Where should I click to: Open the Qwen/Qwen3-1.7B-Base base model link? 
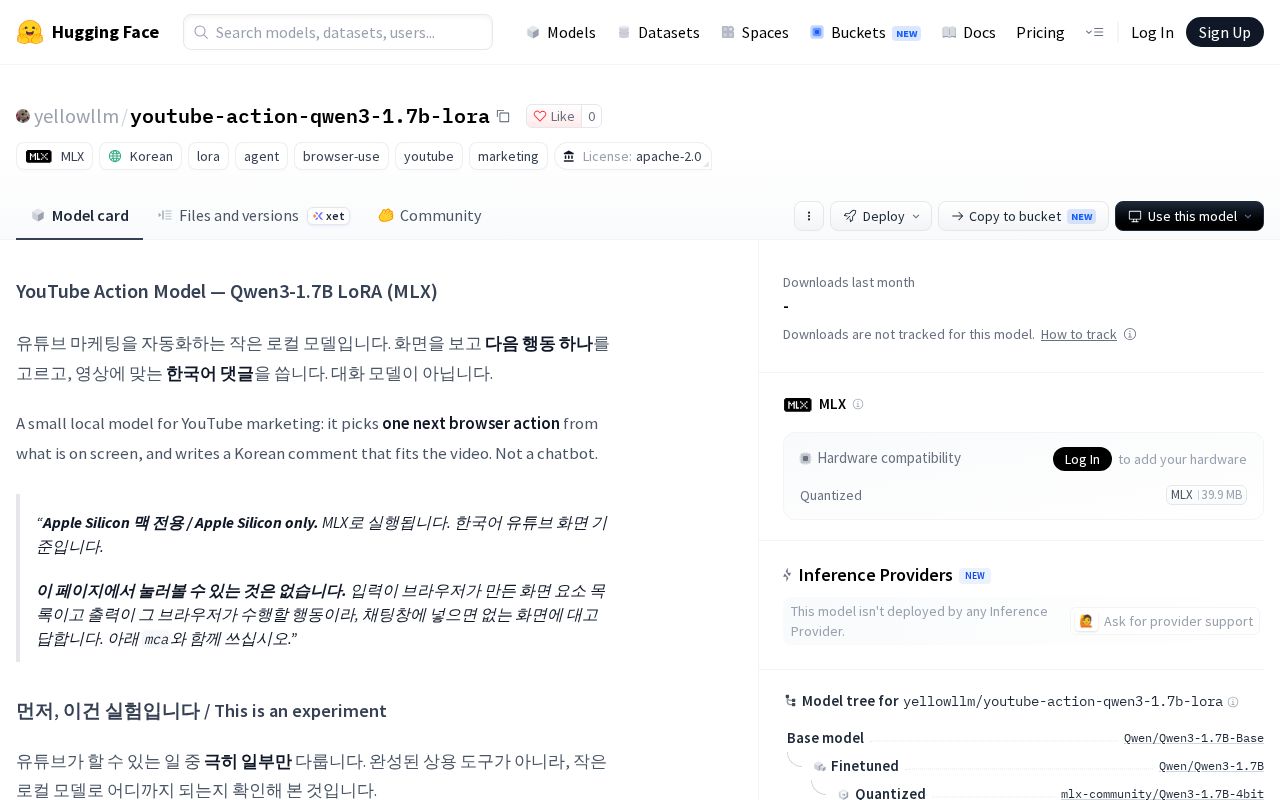[x=1194, y=738]
